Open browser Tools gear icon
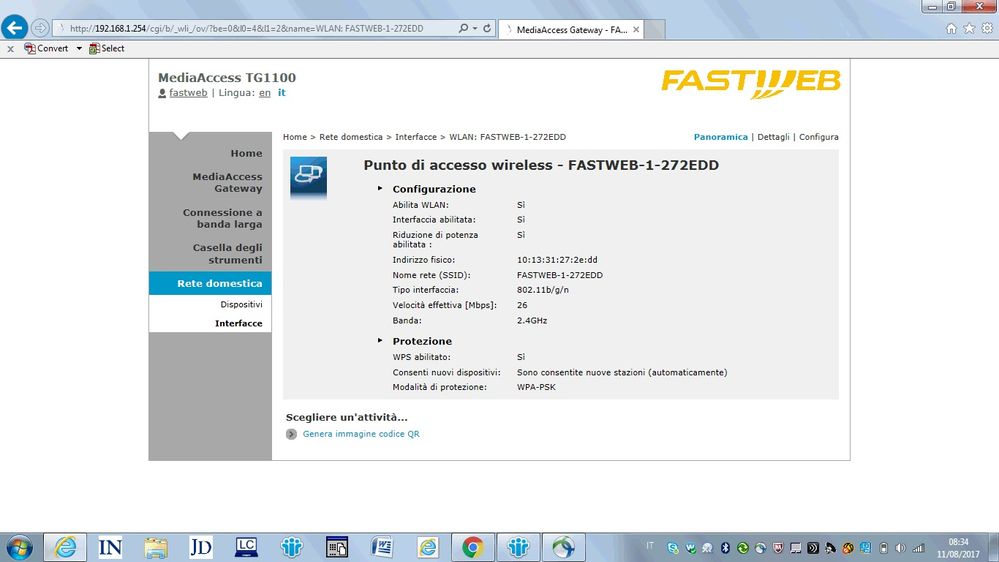999x562 pixels. pyautogui.click(x=987, y=28)
